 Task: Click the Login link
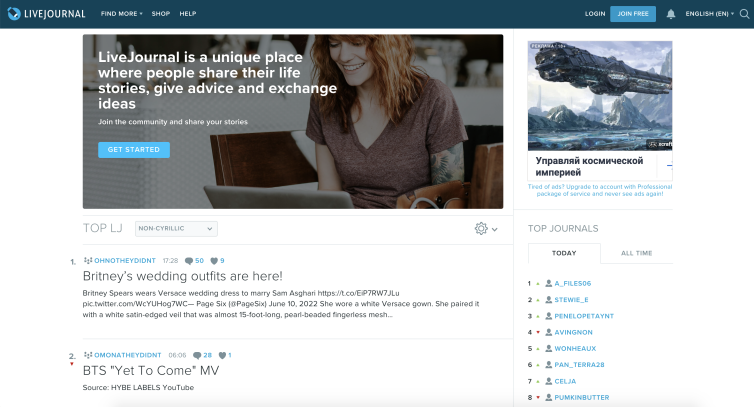click(595, 14)
